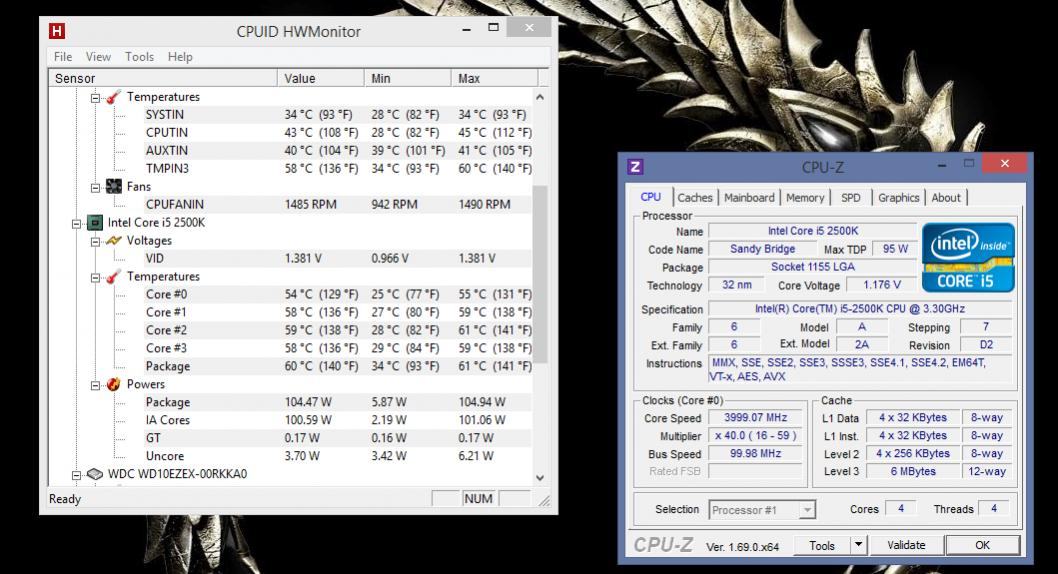Switch to the SPD tab in CPU-Z
1058x574 pixels.
(x=851, y=198)
